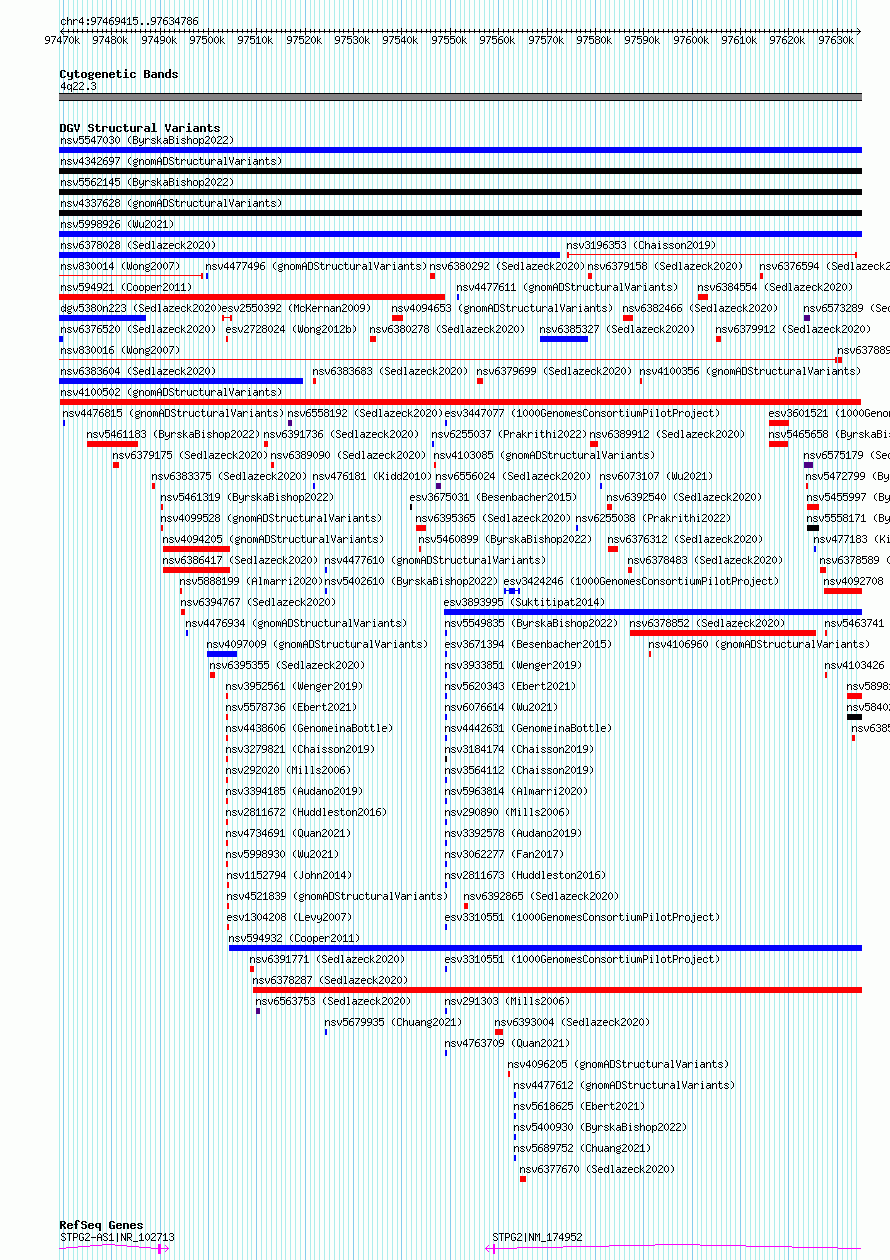890x1260 pixels.
Task: Open the STPG2|NM_174952 gene label
Action: (537, 1237)
